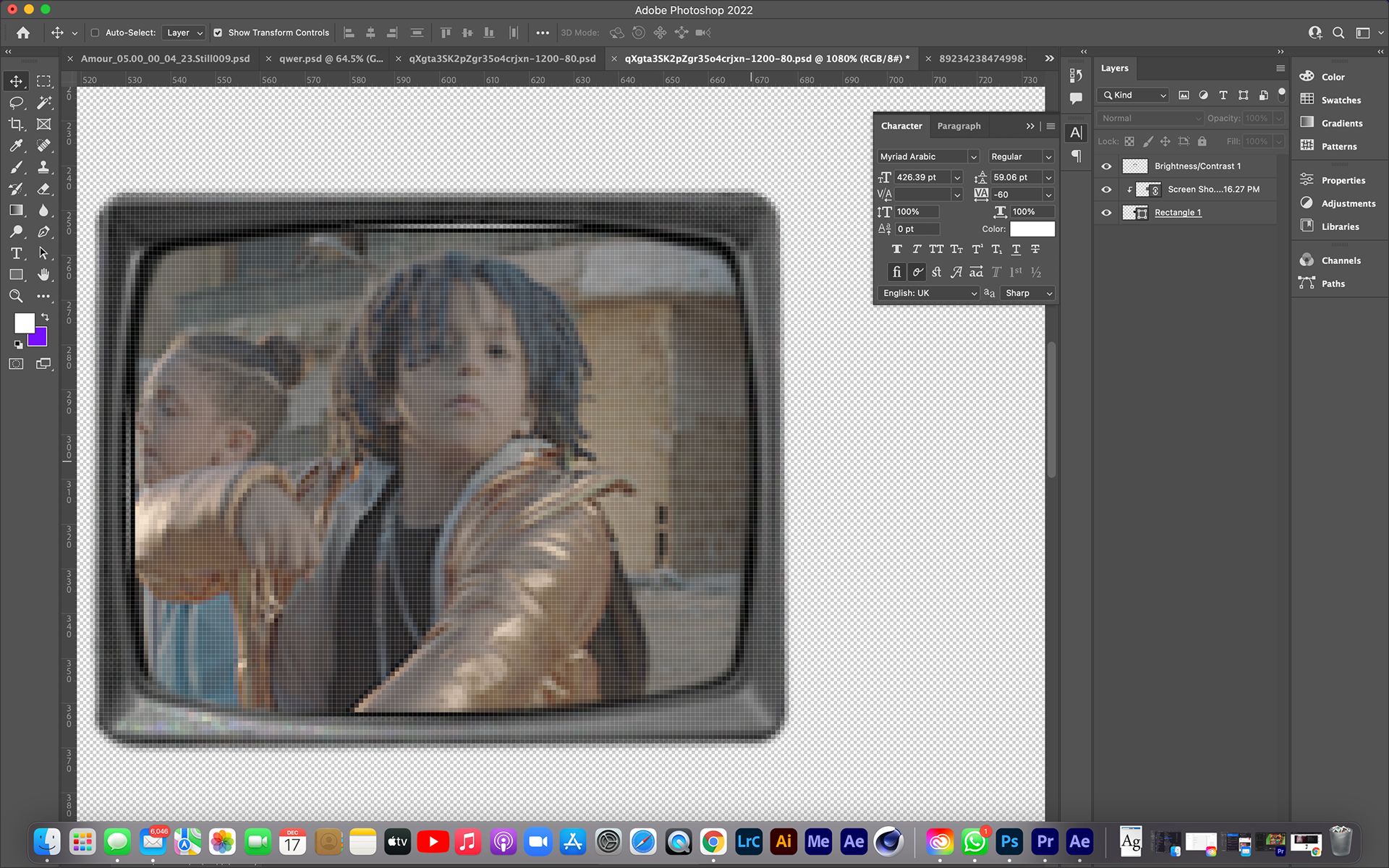Screen dimensions: 1389x868
Task: Select the Clone Stamp tool
Action: tap(44, 167)
